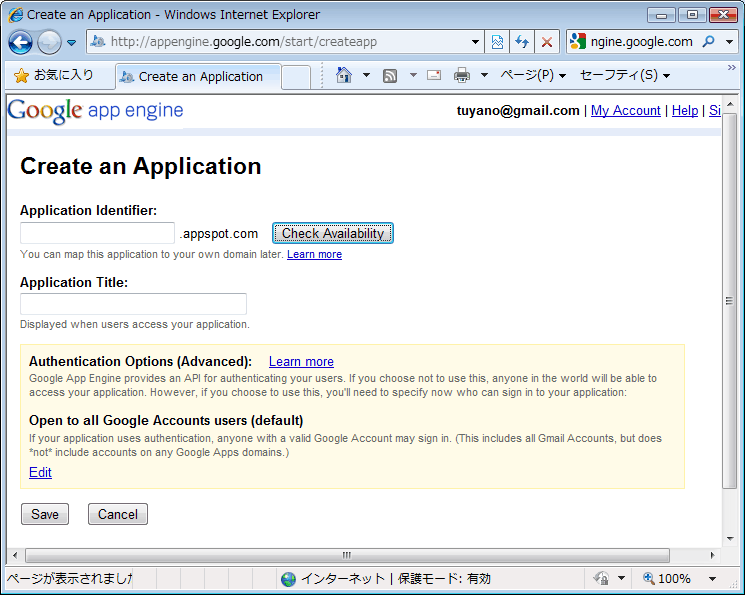Focus the address bar URL field
The height and width of the screenshot is (595, 745).
287,42
